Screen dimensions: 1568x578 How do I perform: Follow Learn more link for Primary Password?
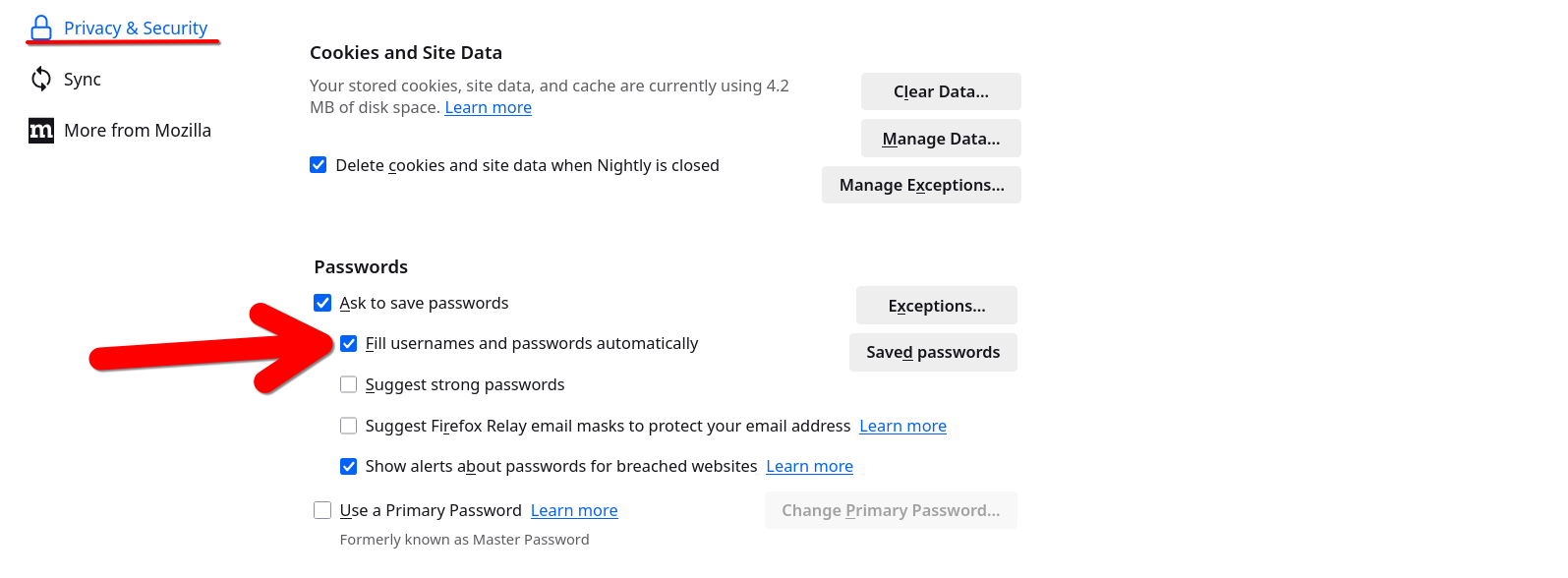(574, 510)
